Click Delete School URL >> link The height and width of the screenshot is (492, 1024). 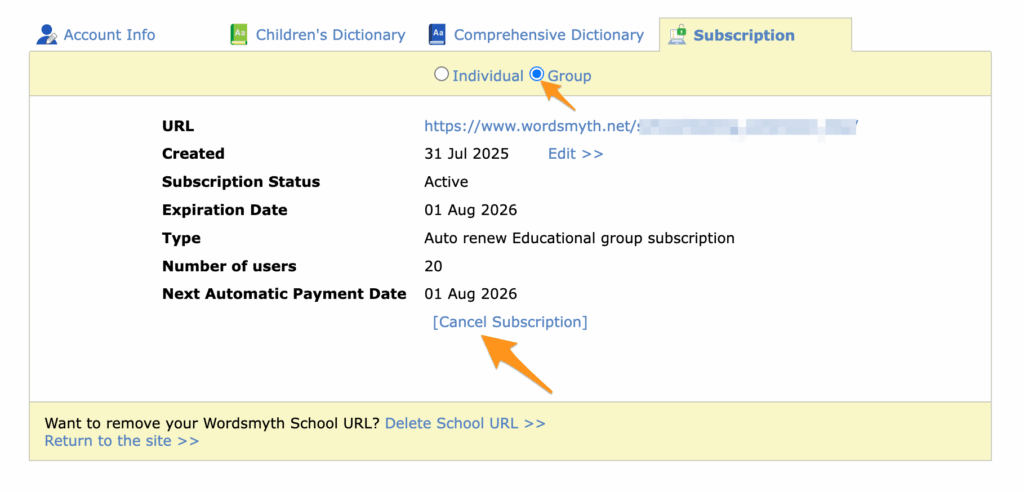tap(465, 423)
